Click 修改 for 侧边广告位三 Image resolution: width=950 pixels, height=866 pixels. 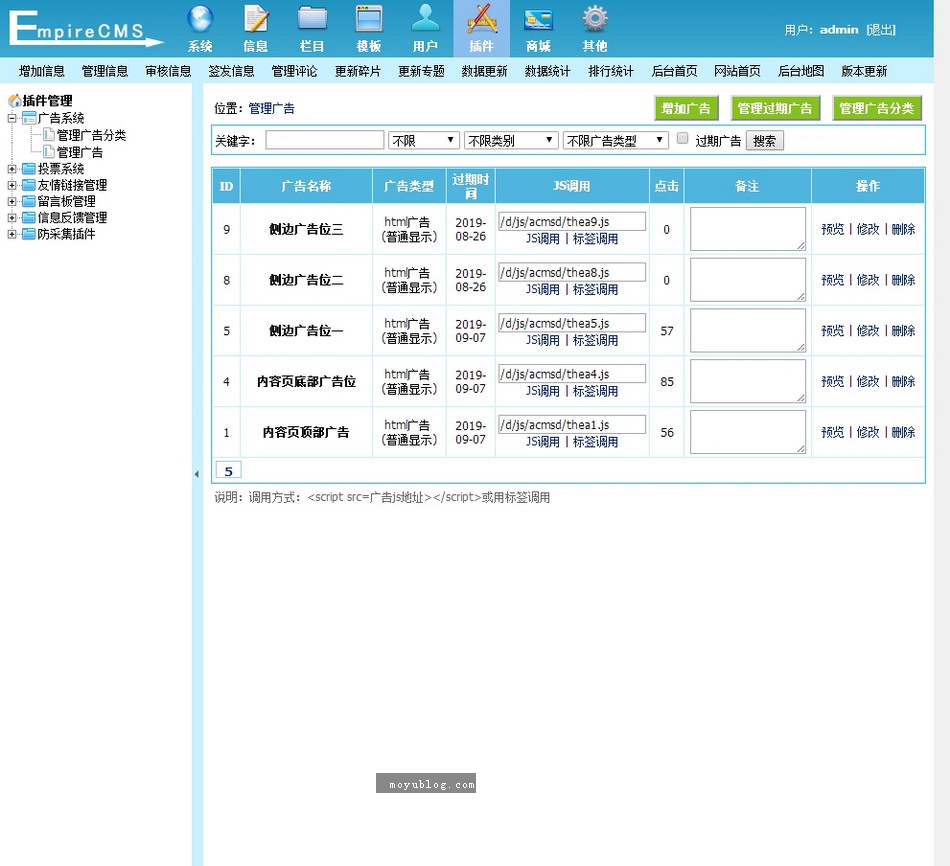(868, 229)
